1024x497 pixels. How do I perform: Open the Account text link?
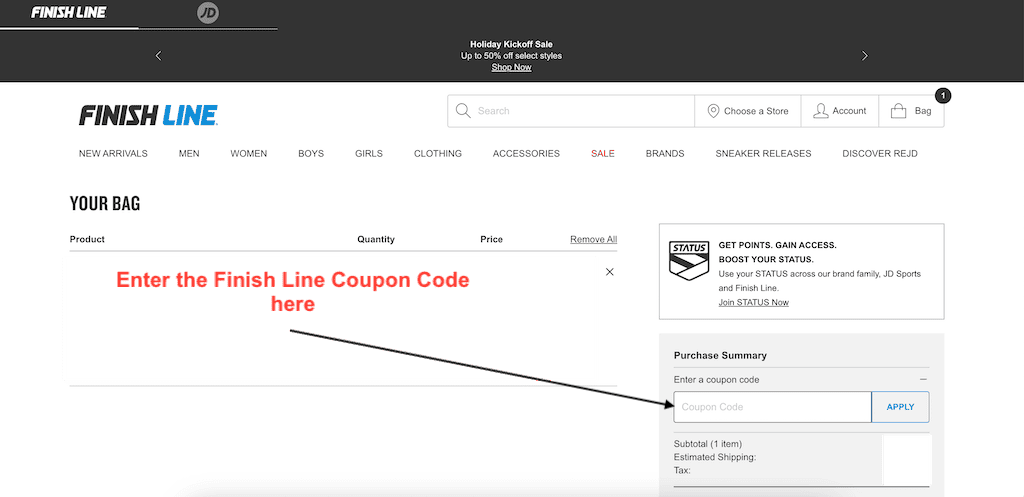(x=849, y=111)
